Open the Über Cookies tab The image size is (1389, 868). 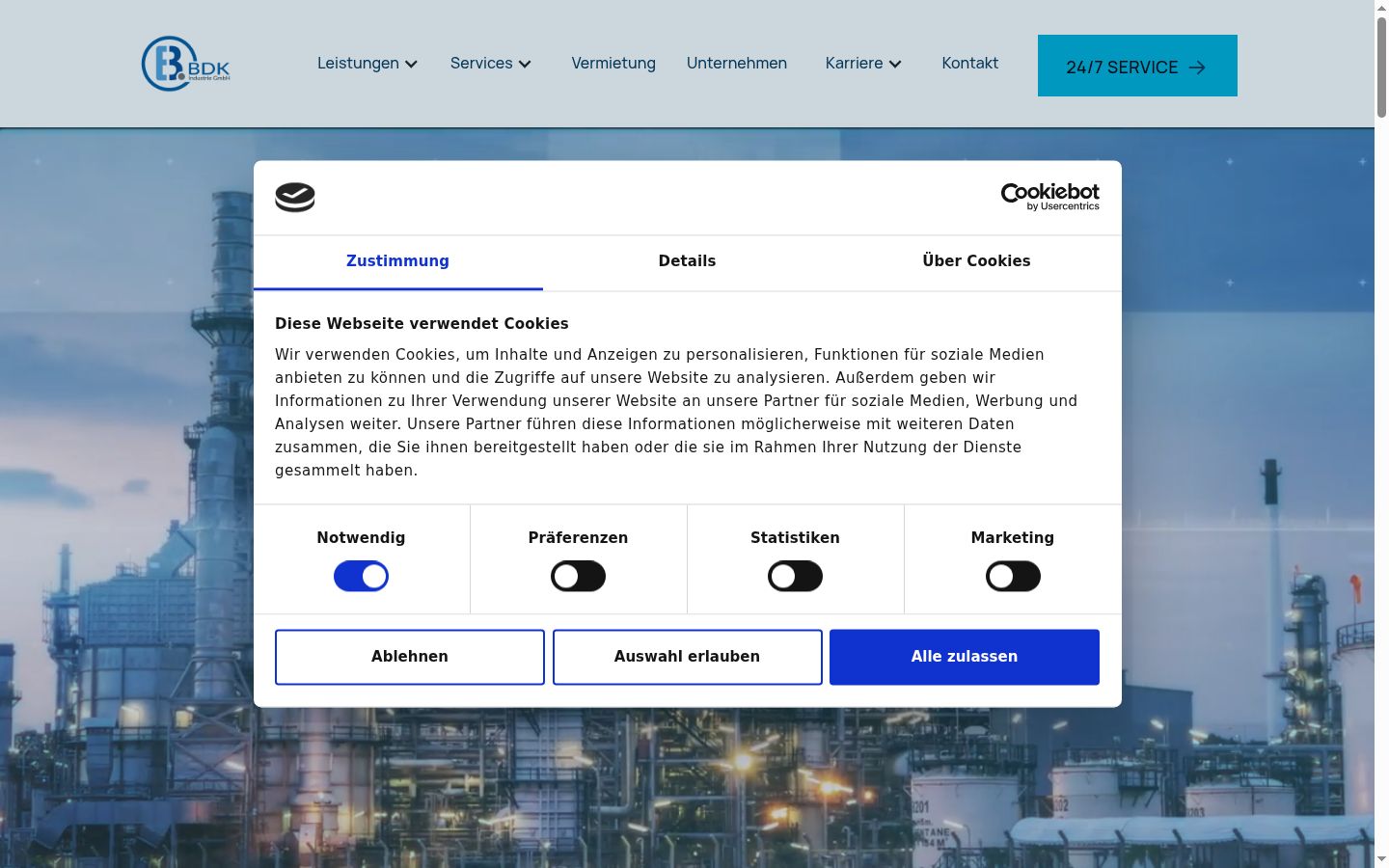tap(977, 261)
